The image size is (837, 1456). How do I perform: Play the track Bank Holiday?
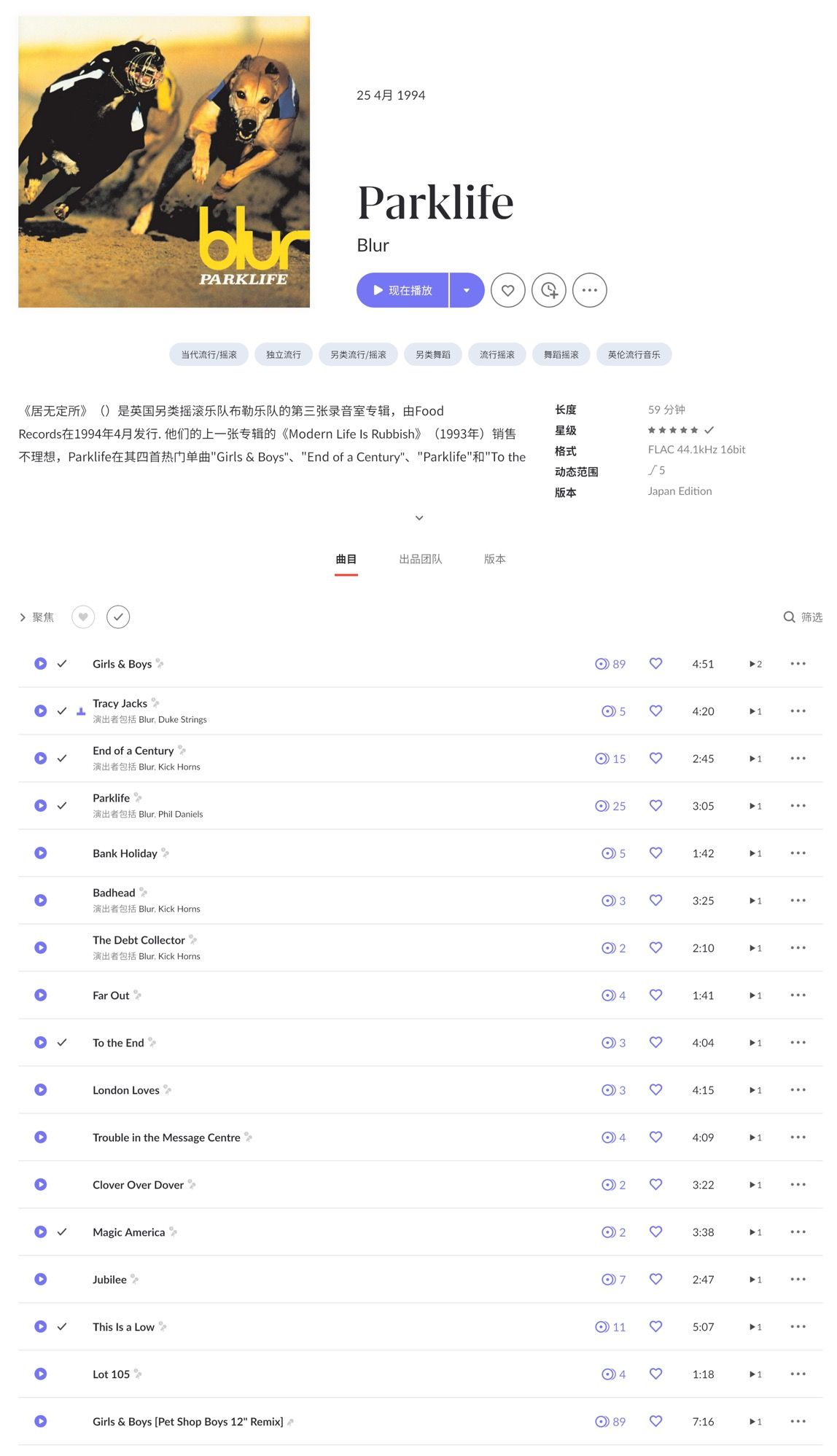pos(41,853)
